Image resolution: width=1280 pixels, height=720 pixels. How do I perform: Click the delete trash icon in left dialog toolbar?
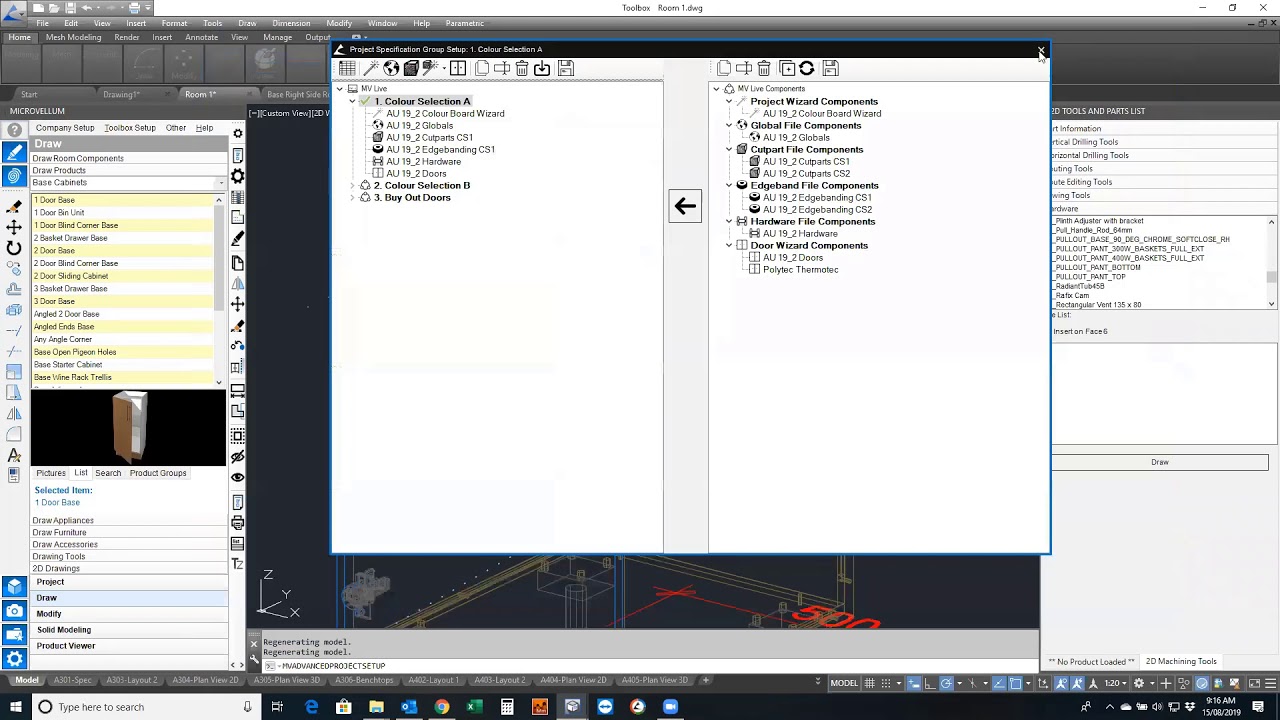pos(522,68)
